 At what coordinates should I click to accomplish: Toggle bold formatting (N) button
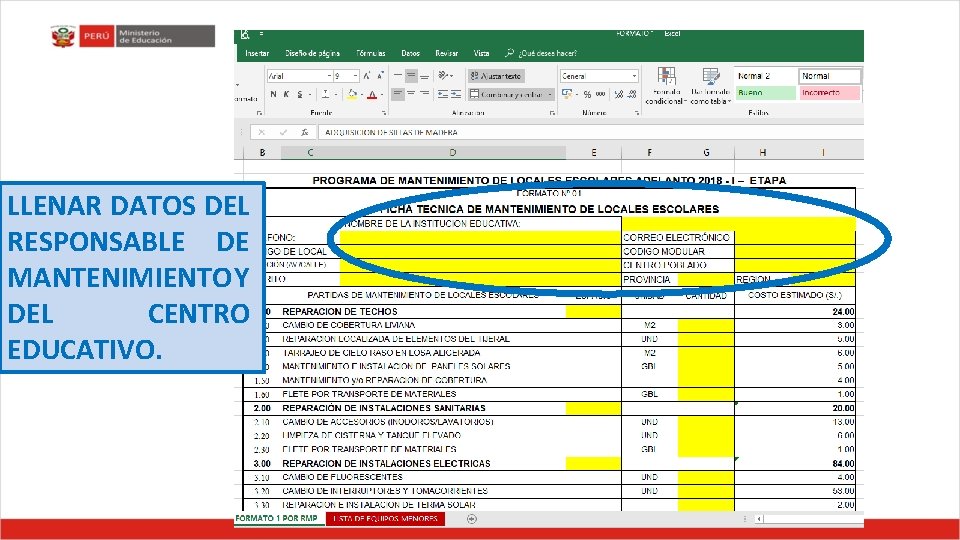pos(273,94)
